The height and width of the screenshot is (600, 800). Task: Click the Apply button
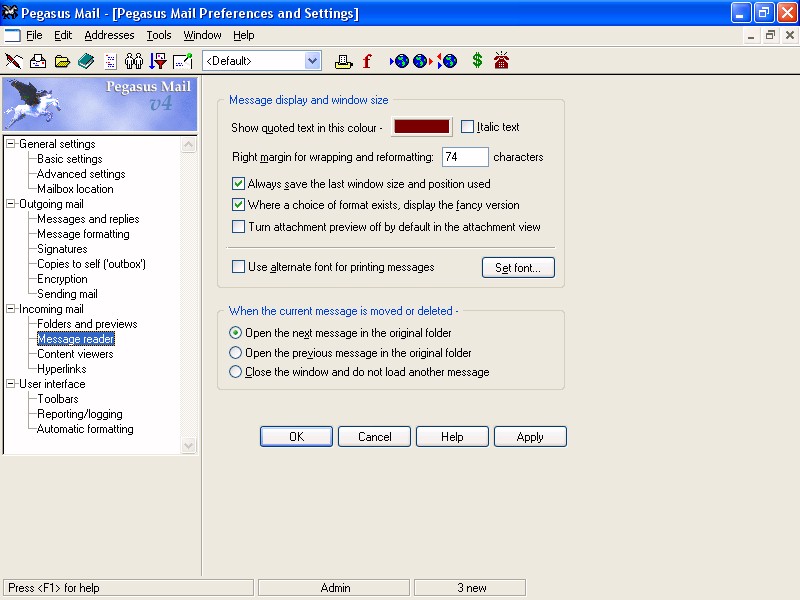pos(530,437)
